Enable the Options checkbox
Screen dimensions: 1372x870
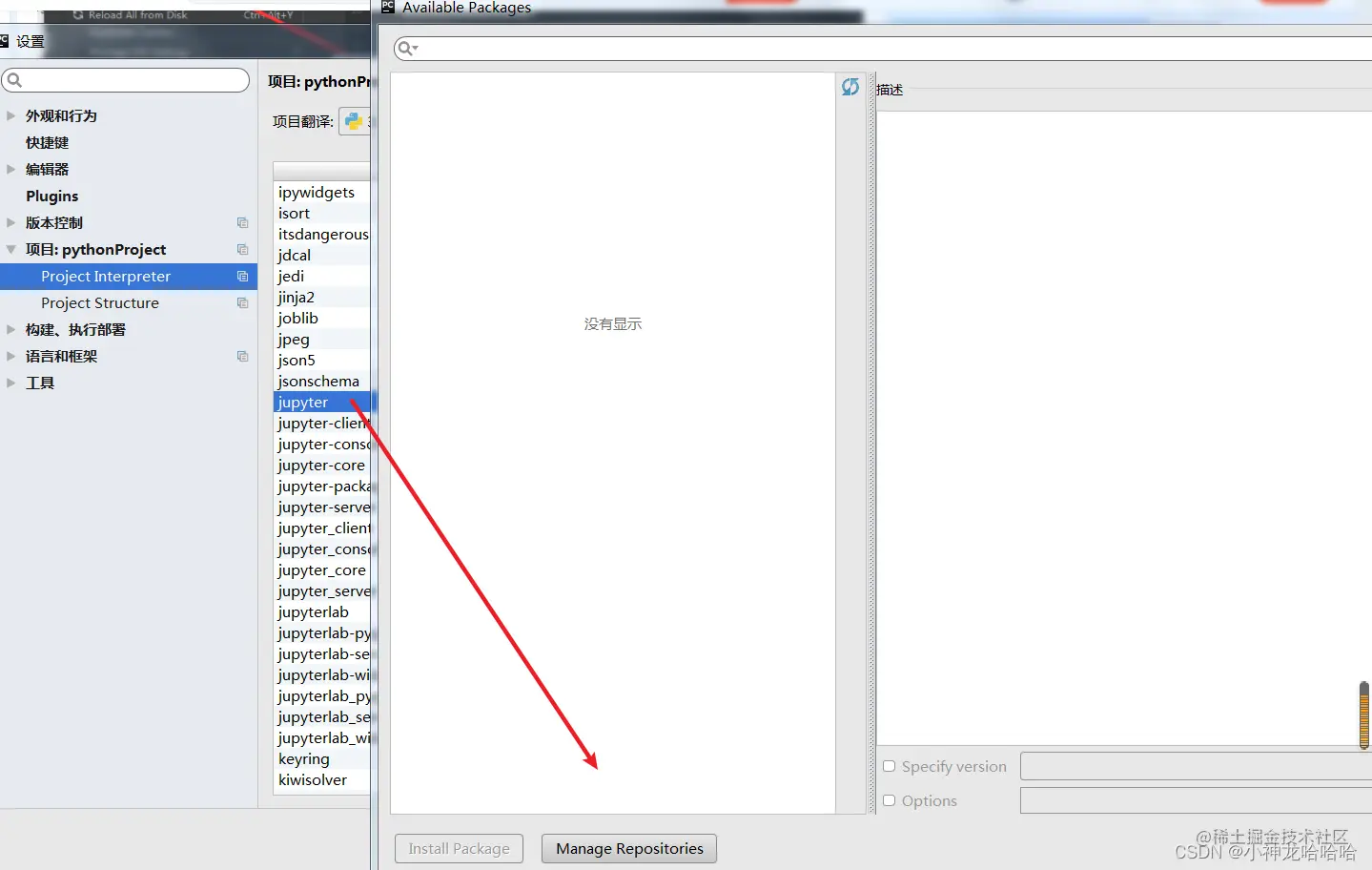889,800
